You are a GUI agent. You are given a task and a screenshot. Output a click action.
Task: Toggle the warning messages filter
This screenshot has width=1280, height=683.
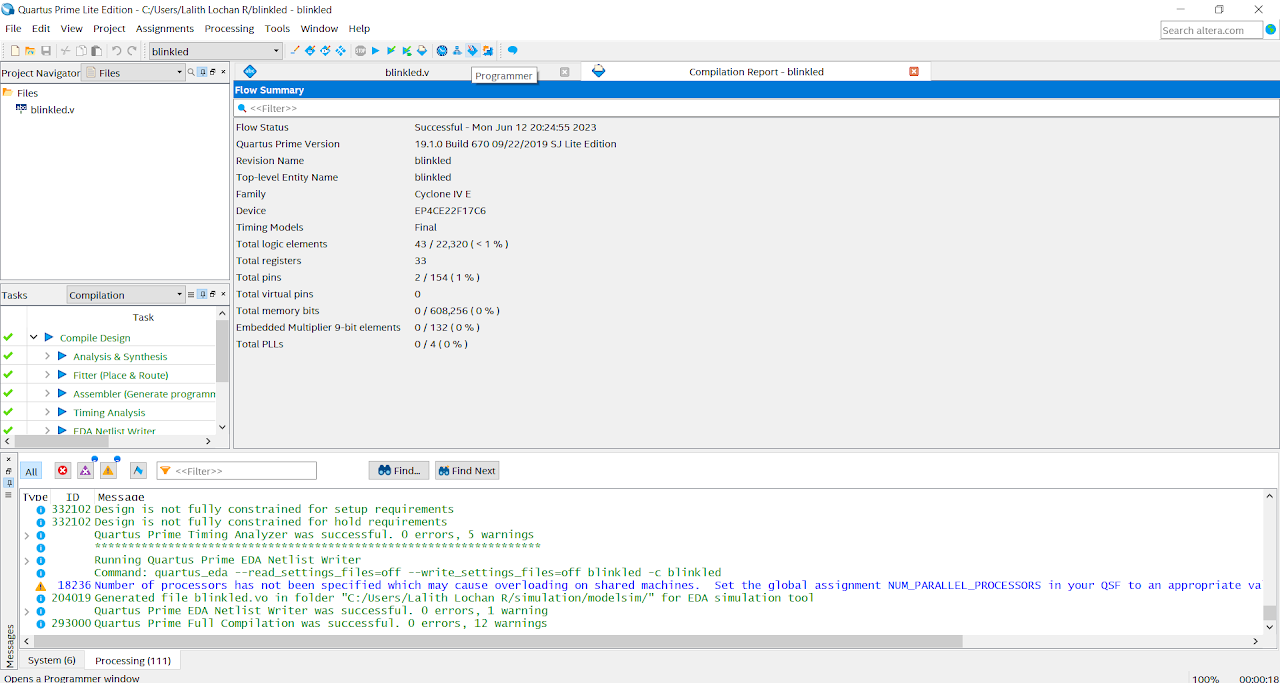coord(108,471)
